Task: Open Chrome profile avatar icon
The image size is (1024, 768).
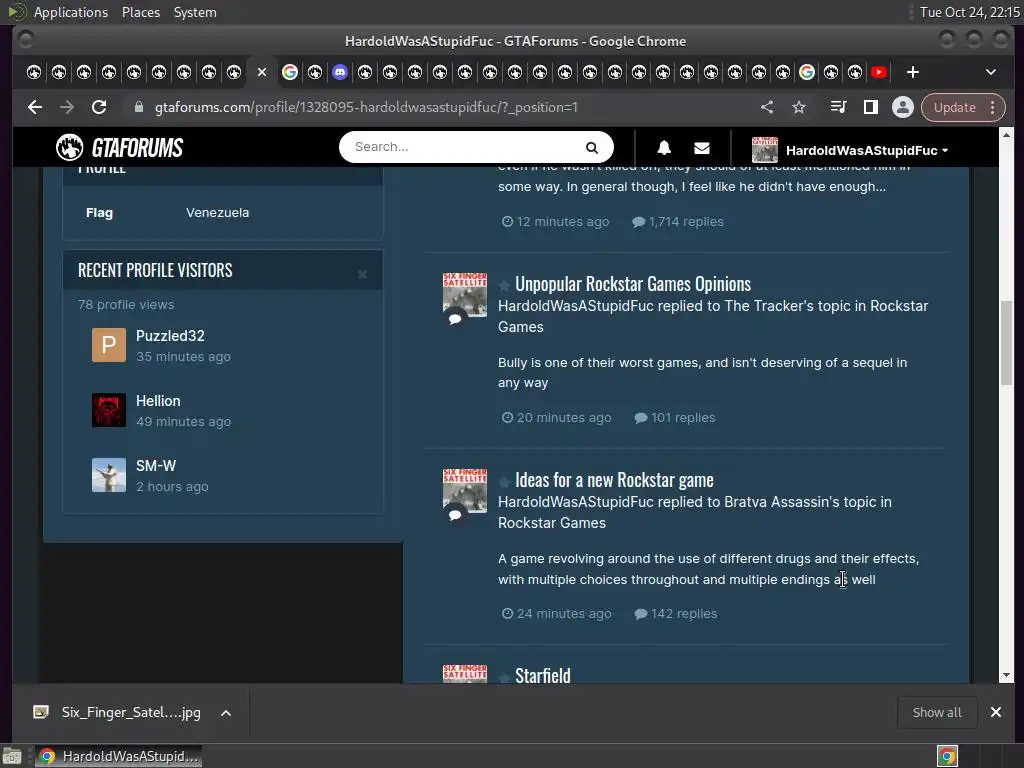Action: tap(903, 107)
